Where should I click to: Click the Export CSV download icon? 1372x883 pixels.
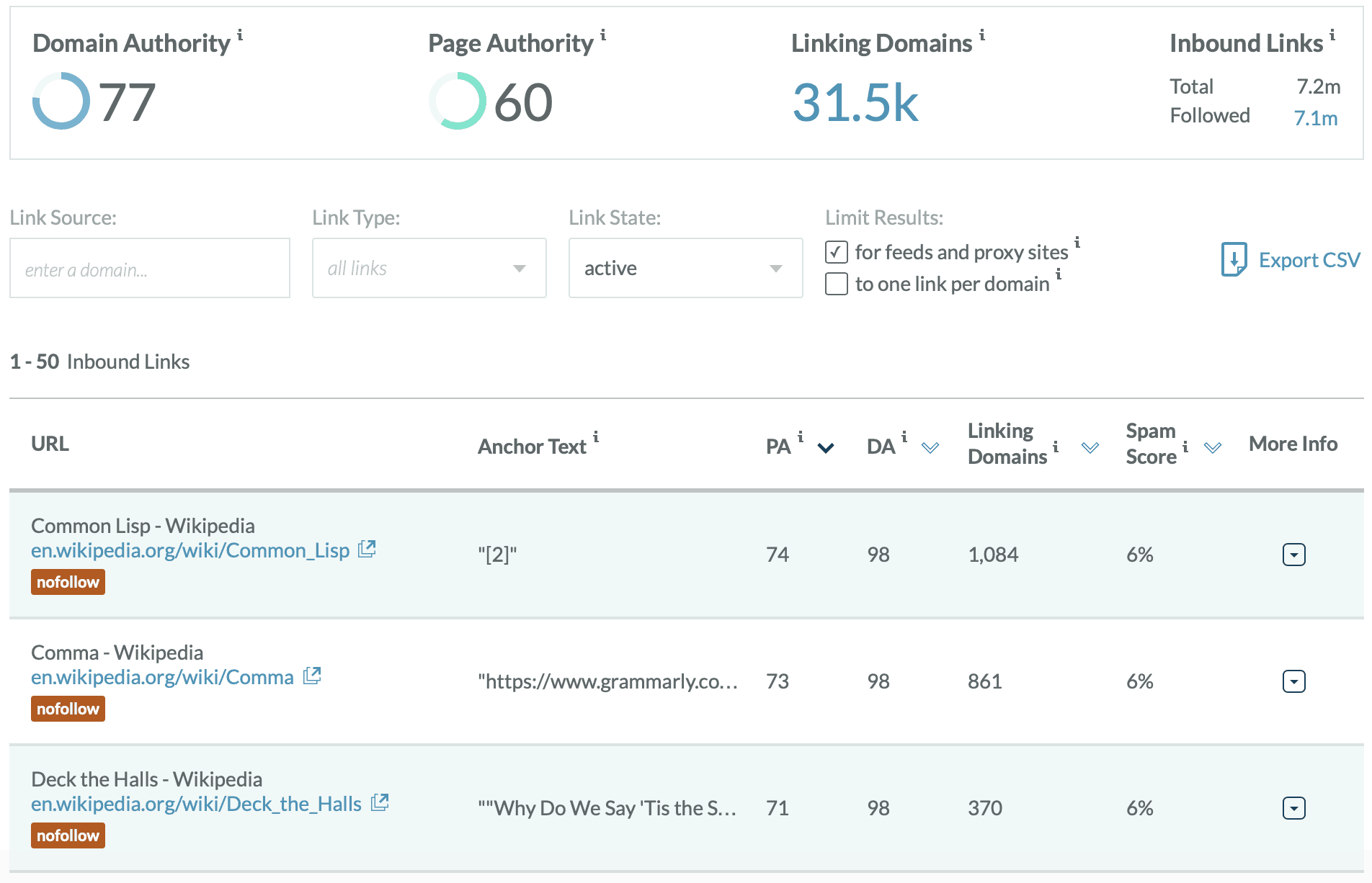point(1234,259)
